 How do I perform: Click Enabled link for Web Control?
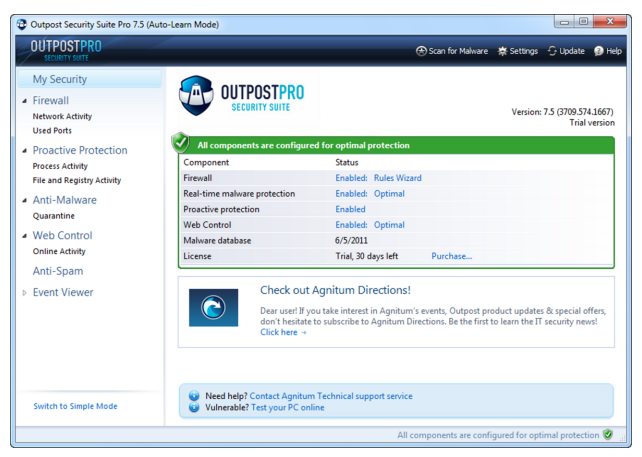tap(351, 224)
